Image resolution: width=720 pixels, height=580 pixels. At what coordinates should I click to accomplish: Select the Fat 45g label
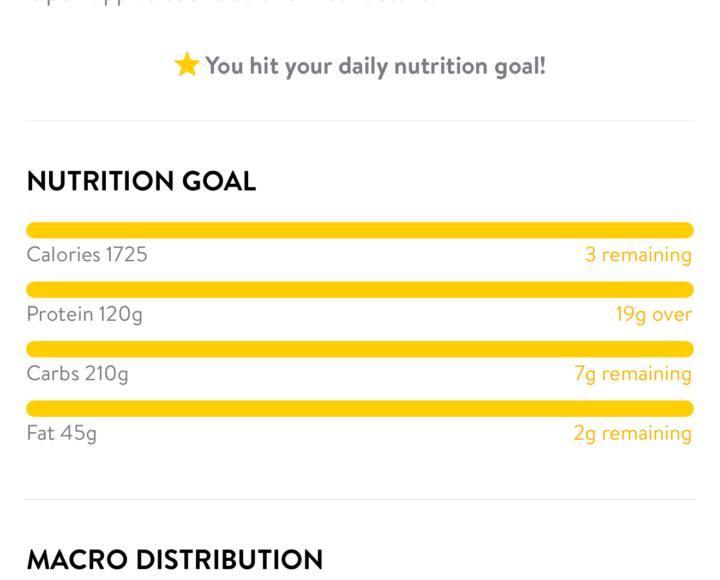click(x=62, y=433)
